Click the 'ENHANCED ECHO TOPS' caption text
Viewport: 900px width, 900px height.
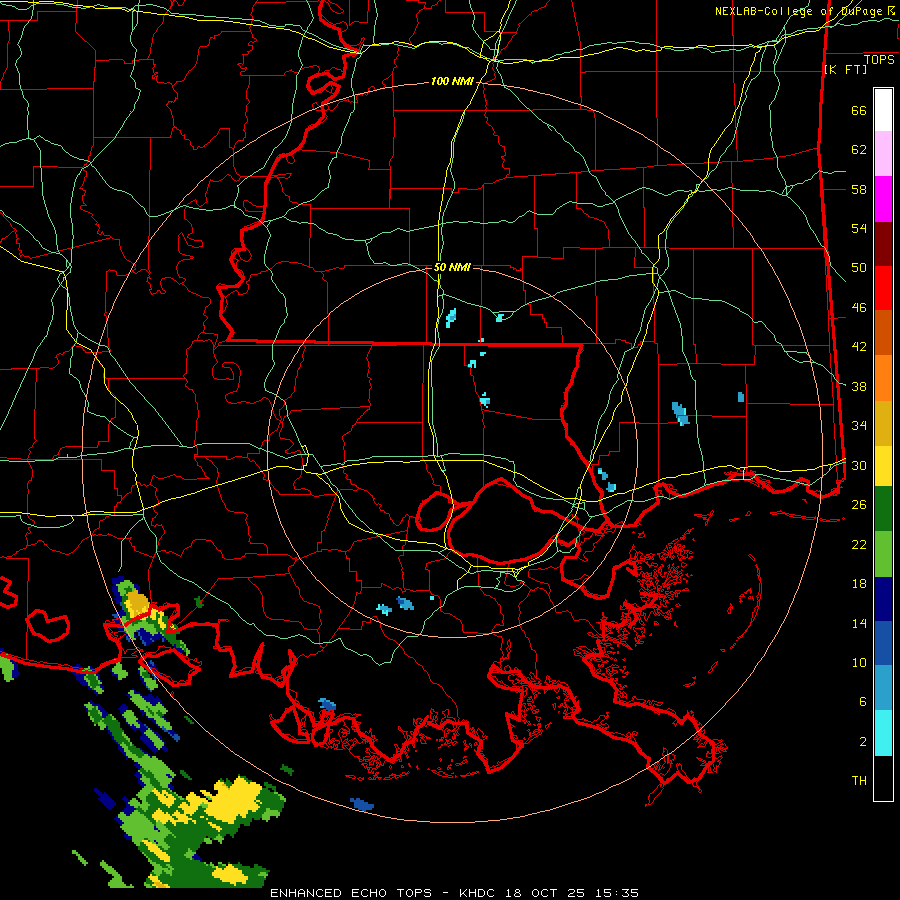tap(351, 893)
